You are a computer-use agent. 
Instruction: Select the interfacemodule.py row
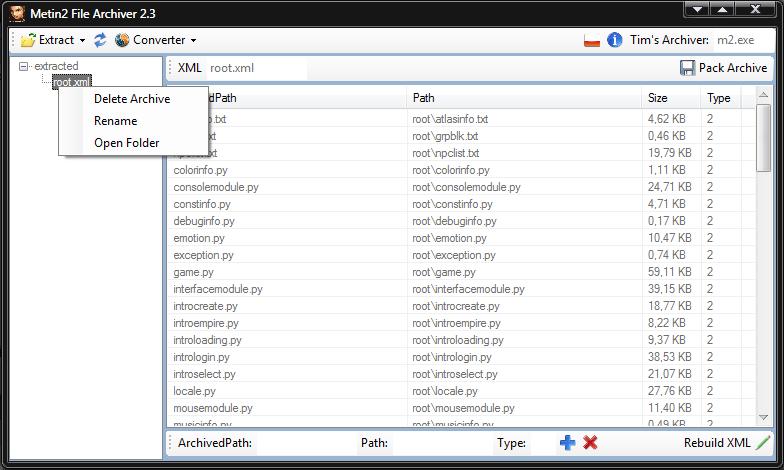pos(460,289)
